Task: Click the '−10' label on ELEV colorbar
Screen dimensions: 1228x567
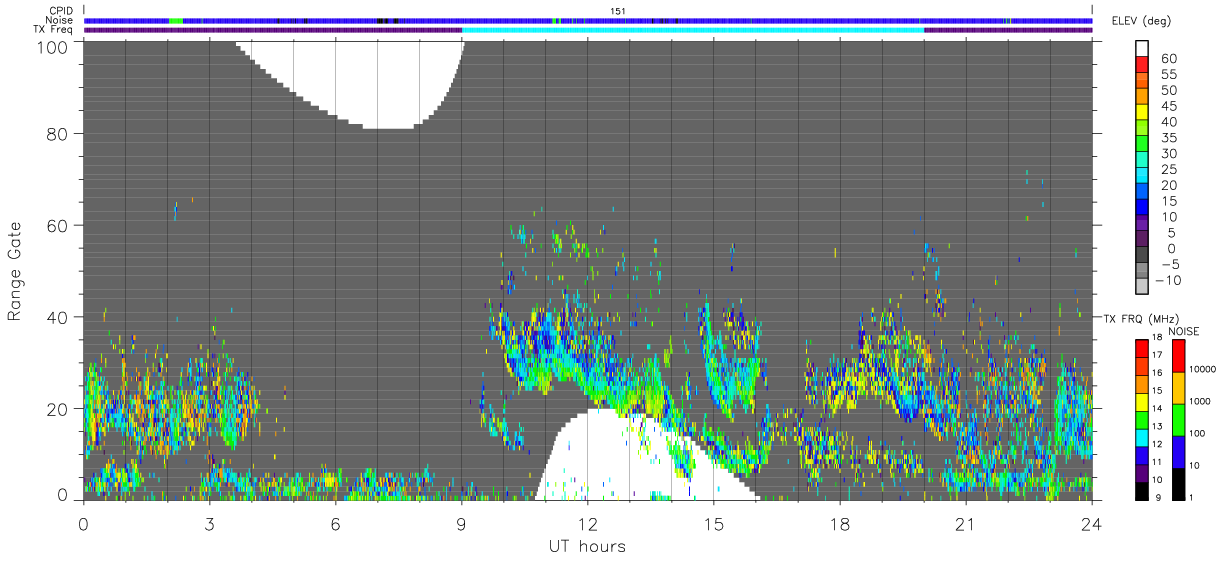Action: [x=1169, y=281]
